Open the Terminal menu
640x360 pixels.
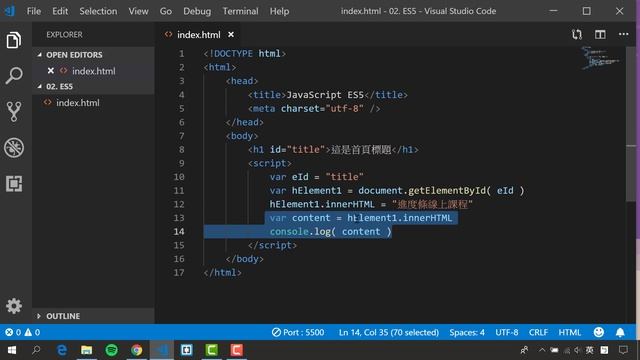click(x=240, y=11)
